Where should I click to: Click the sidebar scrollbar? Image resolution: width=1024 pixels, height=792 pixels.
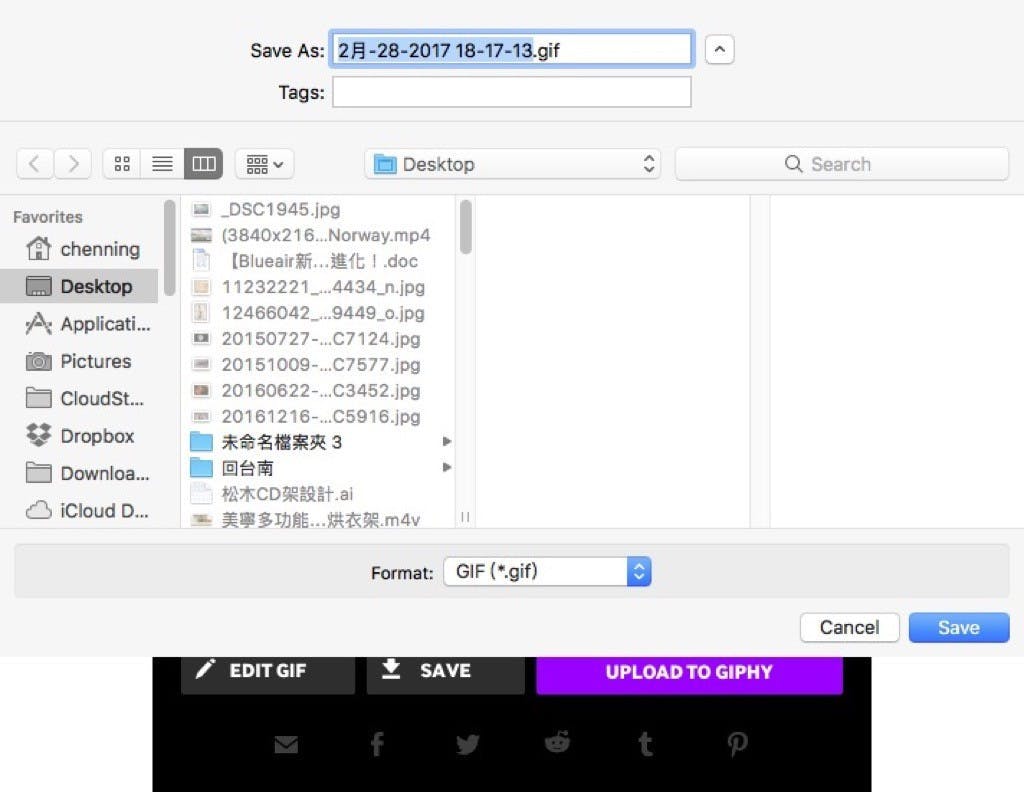pyautogui.click(x=170, y=248)
